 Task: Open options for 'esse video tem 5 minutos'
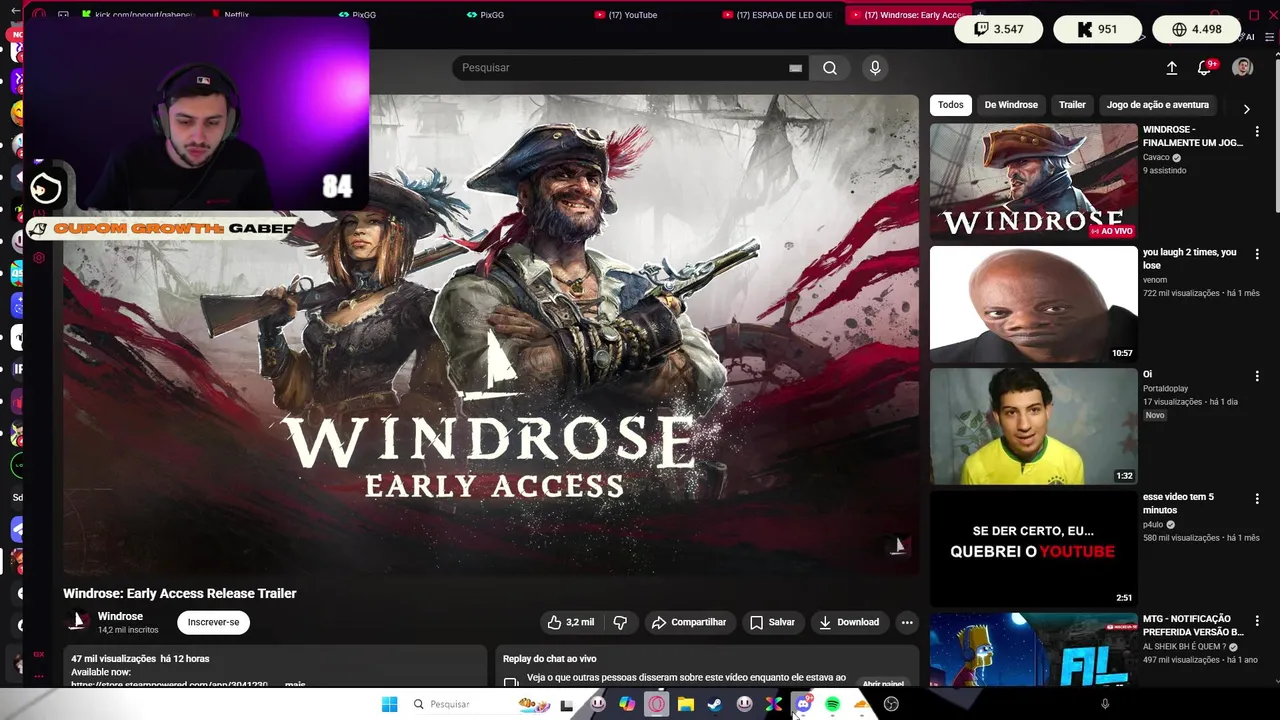1257,498
